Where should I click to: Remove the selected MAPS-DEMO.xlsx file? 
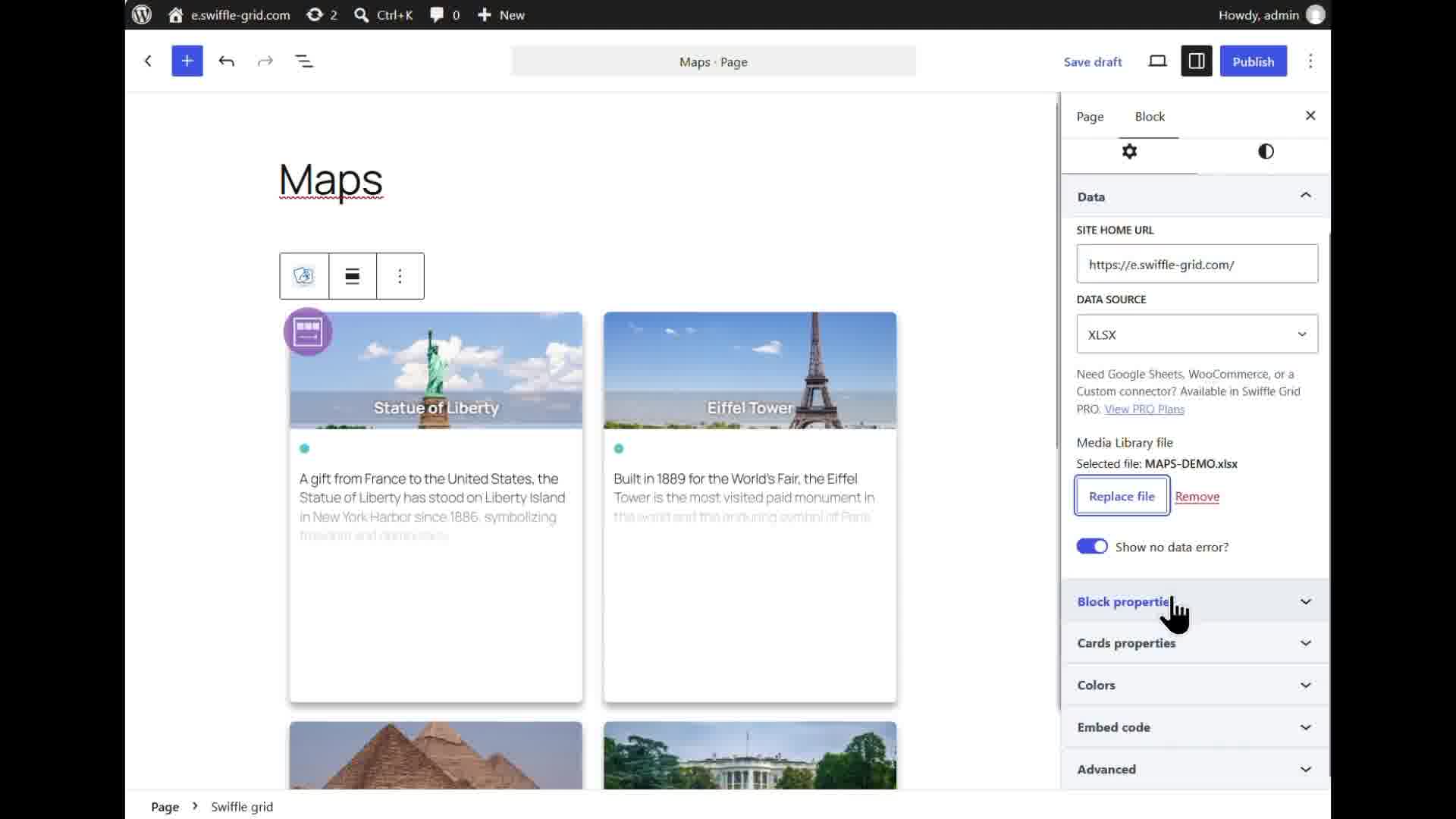click(1197, 497)
